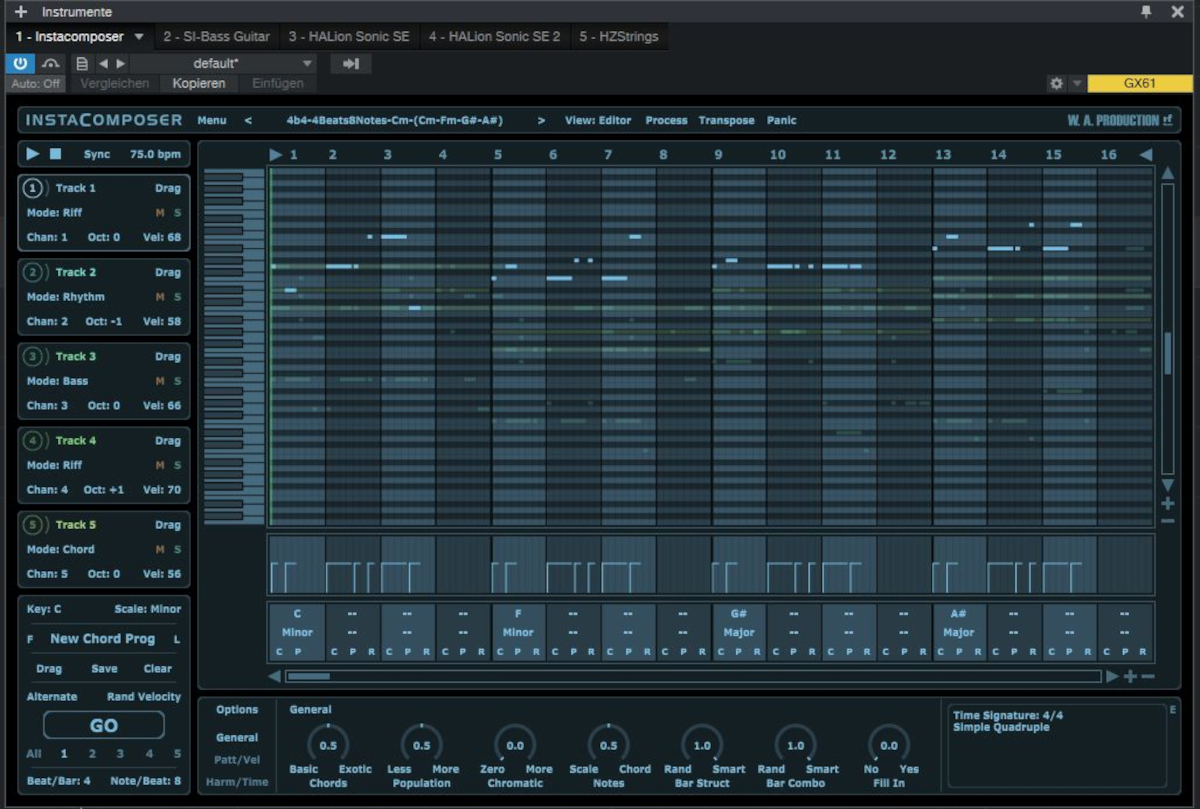The width and height of the screenshot is (1200, 809).
Task: Expand the dropdown arrow beside the gear
Action: point(1077,83)
